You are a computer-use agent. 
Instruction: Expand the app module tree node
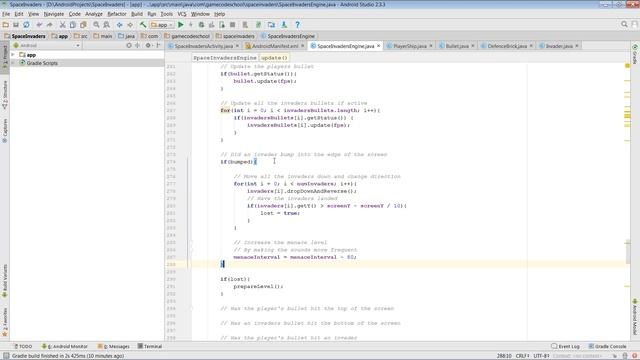13,55
